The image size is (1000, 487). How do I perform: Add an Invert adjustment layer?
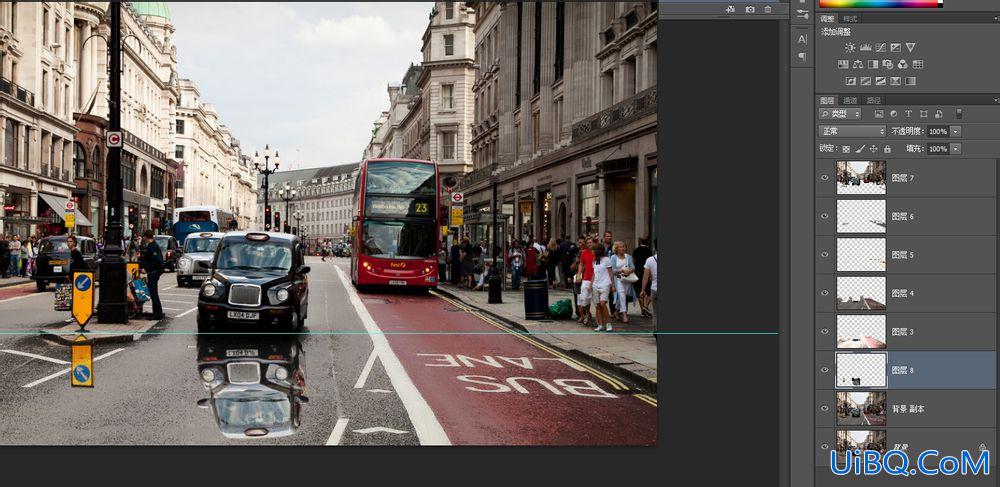pos(851,81)
